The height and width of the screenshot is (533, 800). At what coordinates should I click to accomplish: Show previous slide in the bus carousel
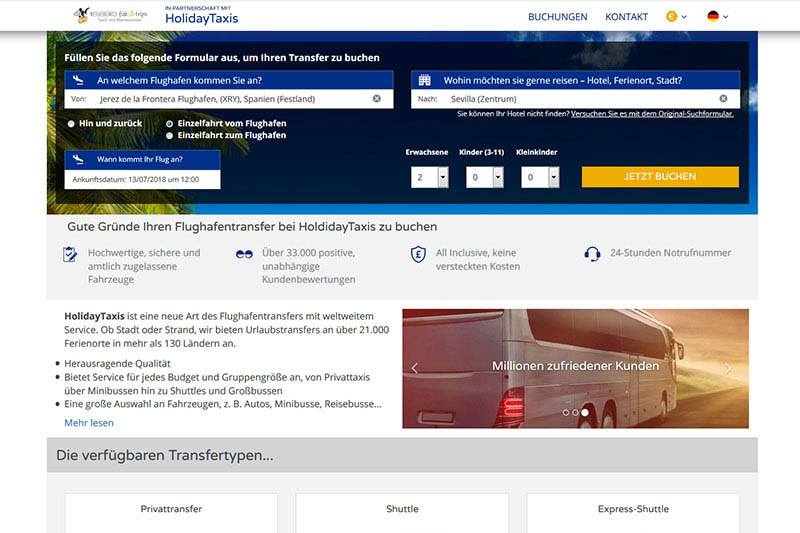point(414,368)
